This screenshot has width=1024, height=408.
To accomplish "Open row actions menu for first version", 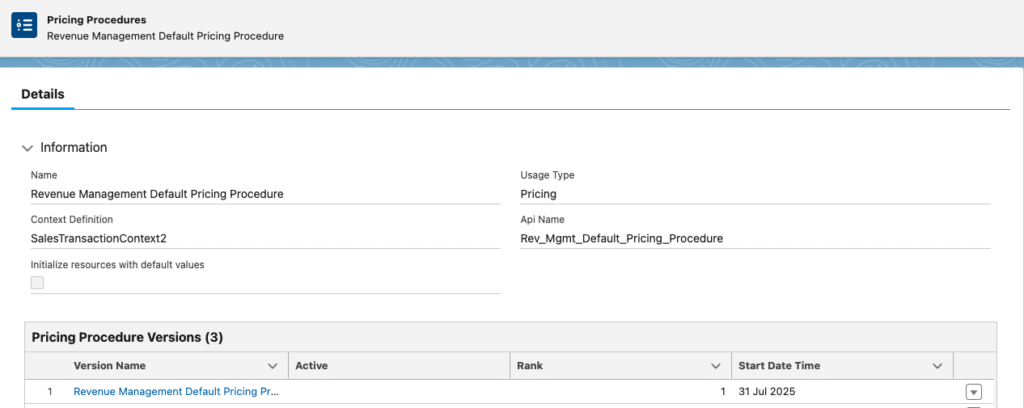I will click(x=974, y=392).
